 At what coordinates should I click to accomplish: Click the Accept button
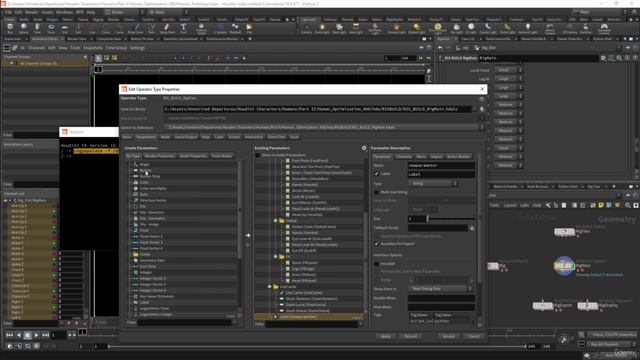tap(448, 336)
